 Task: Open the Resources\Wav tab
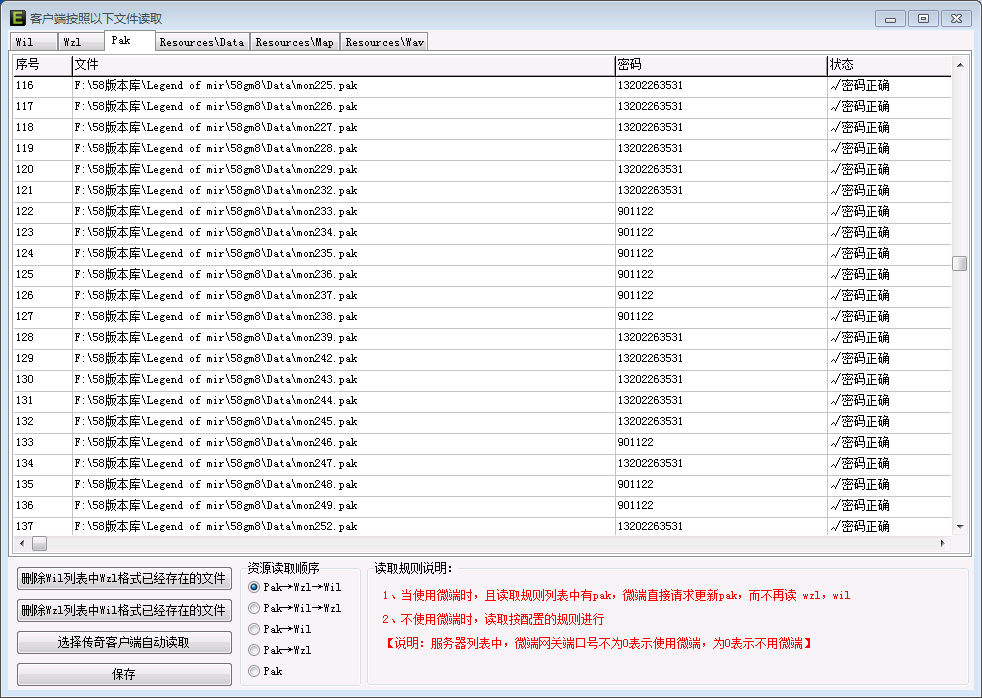click(x=384, y=42)
